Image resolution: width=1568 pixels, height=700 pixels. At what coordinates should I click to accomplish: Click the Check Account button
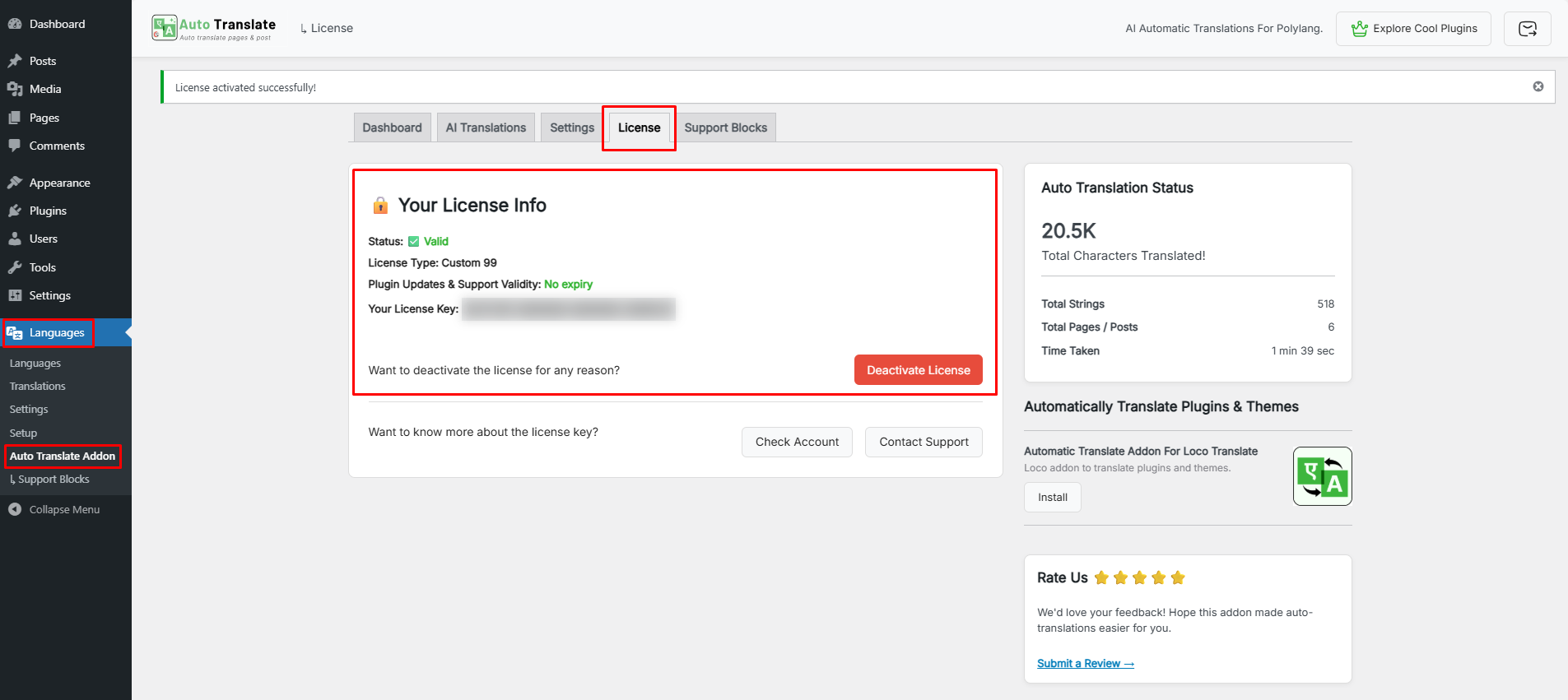[x=798, y=442]
